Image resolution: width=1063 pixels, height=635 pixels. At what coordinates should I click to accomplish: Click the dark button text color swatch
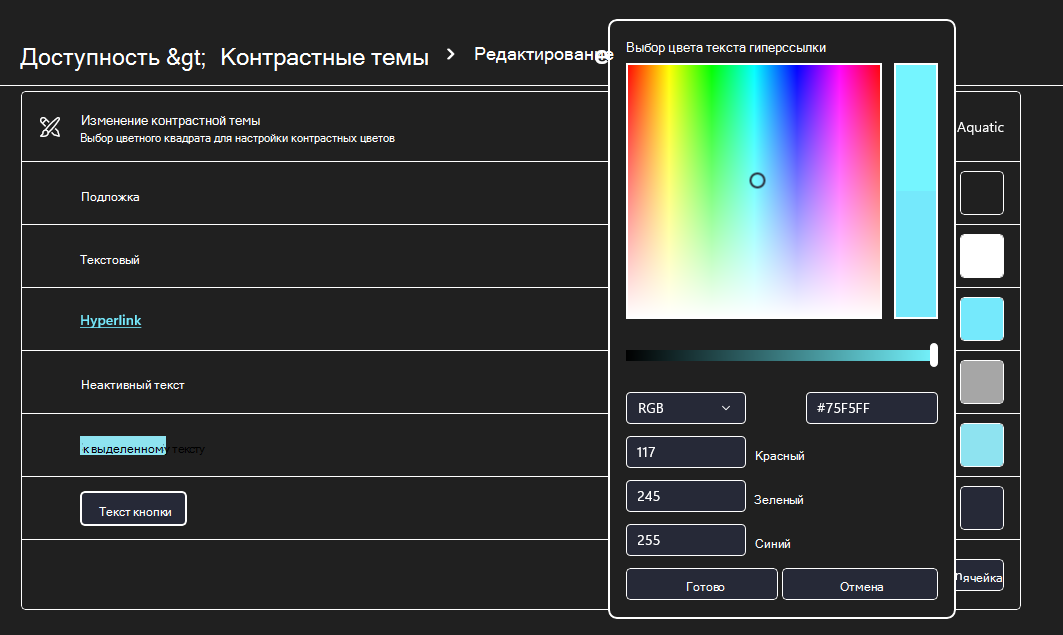pyautogui.click(x=981, y=508)
